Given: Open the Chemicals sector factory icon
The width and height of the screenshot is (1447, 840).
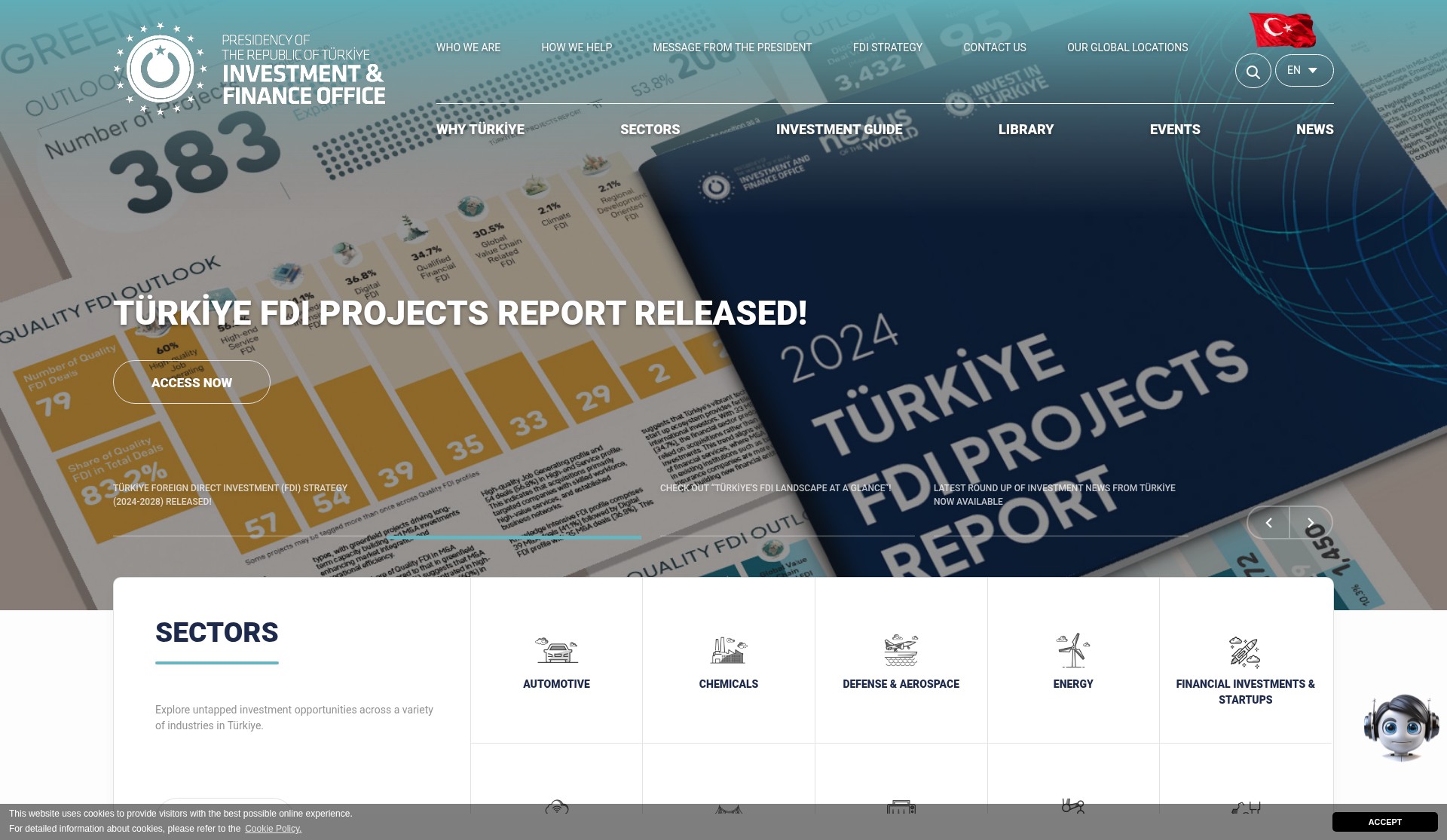Looking at the screenshot, I should 728,650.
